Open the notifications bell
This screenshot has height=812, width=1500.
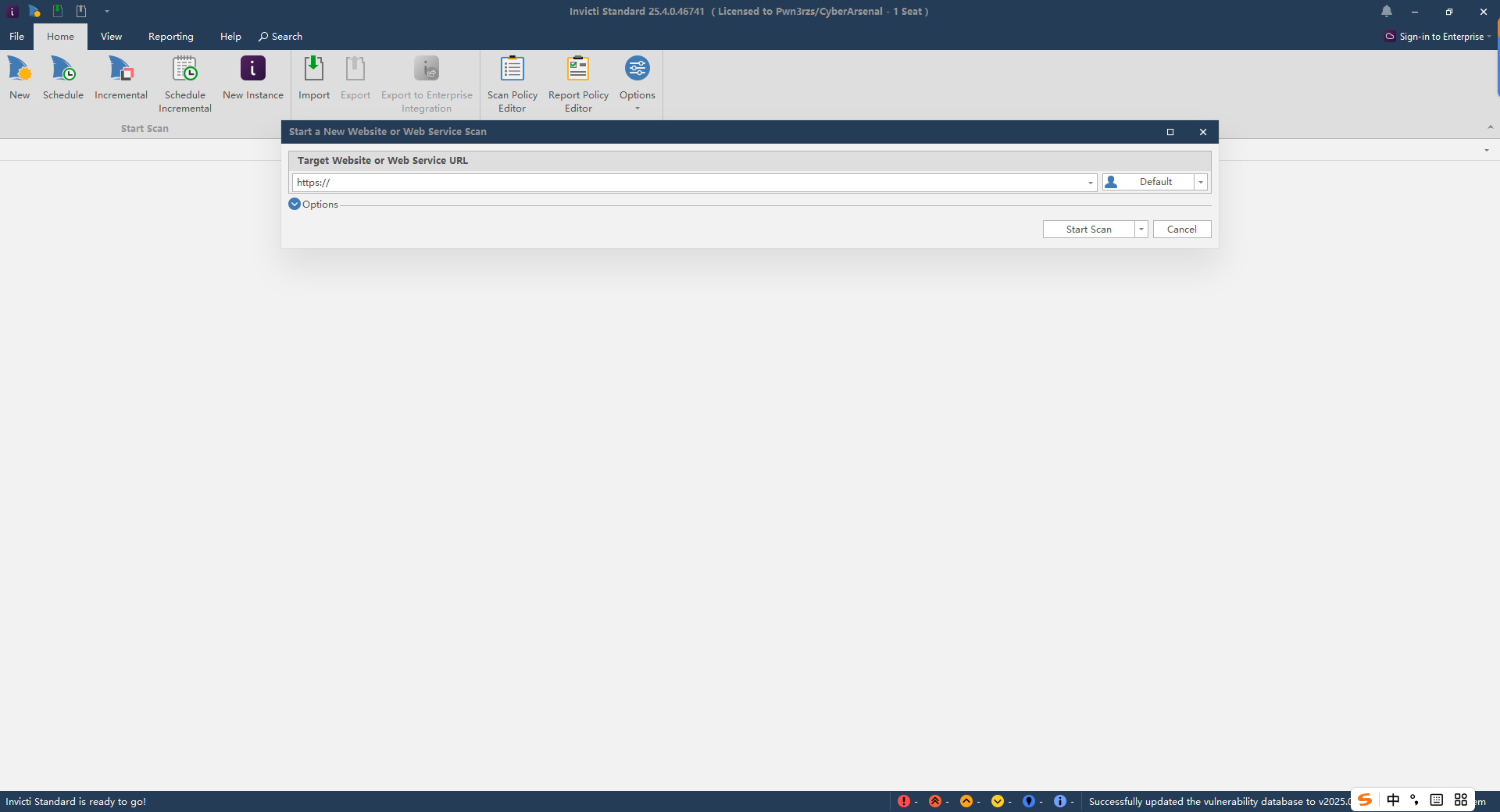1387,11
